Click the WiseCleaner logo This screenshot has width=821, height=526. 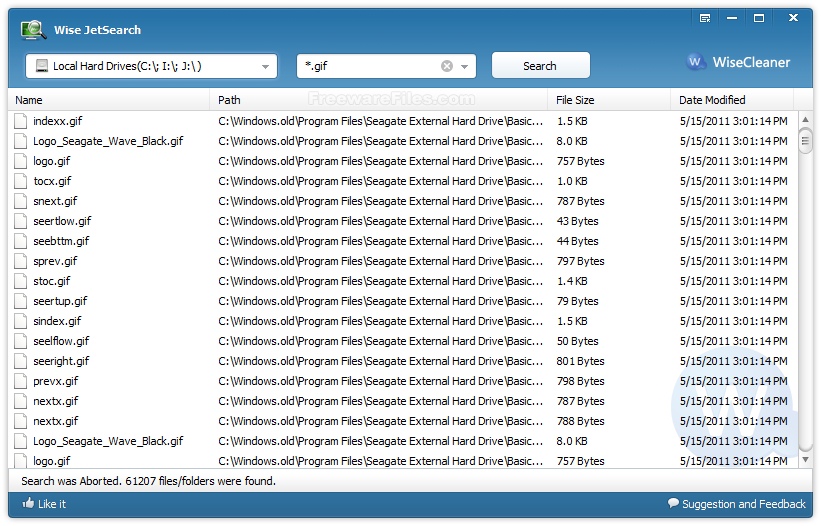click(x=738, y=62)
